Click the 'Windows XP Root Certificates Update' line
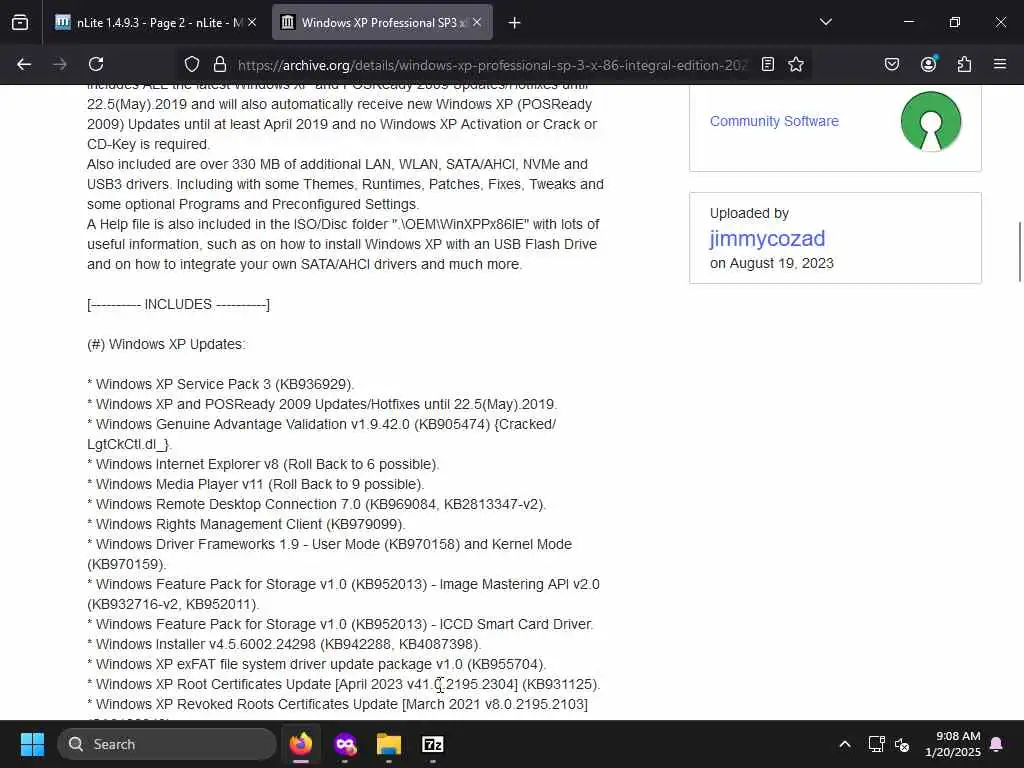The height and width of the screenshot is (768, 1024). (344, 684)
